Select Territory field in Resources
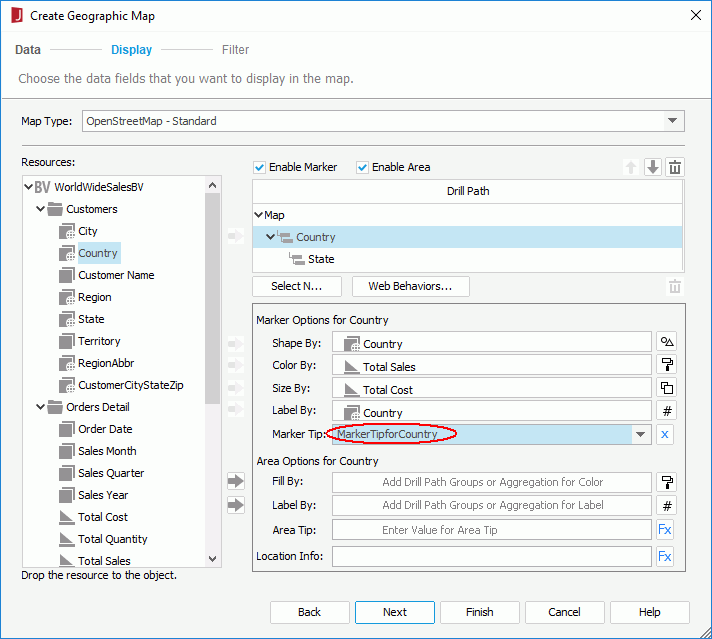 coord(99,342)
